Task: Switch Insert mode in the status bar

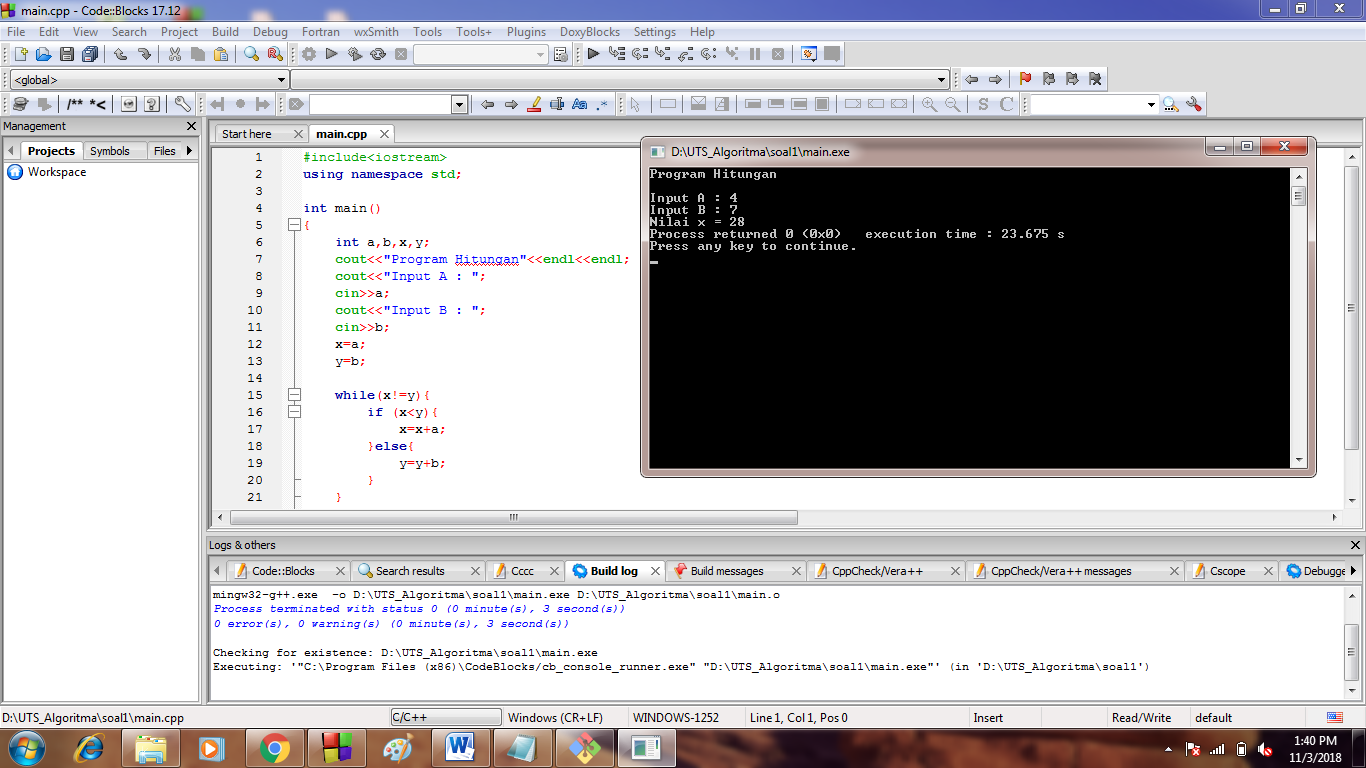Action: click(x=986, y=717)
